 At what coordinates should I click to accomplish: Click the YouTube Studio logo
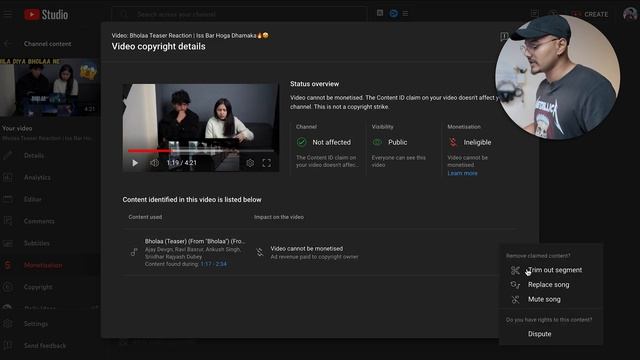tap(46, 15)
